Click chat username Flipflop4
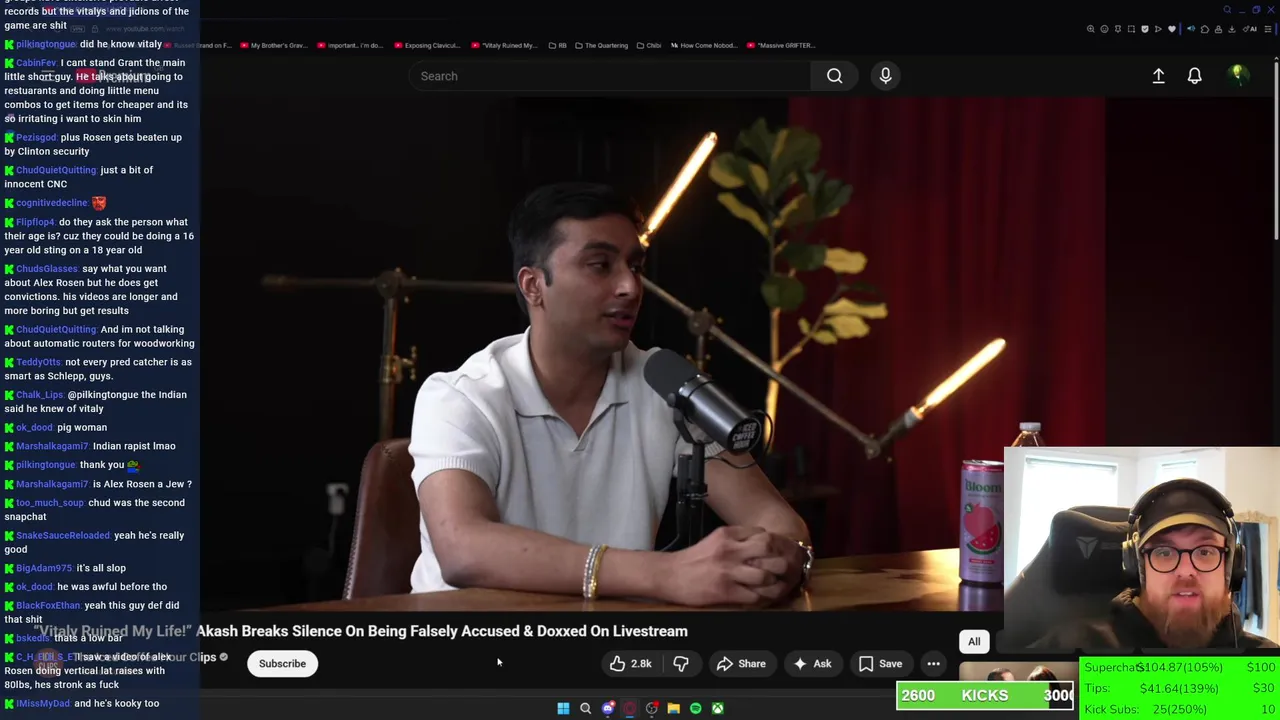Screen dimensions: 1280x720 click(35, 222)
